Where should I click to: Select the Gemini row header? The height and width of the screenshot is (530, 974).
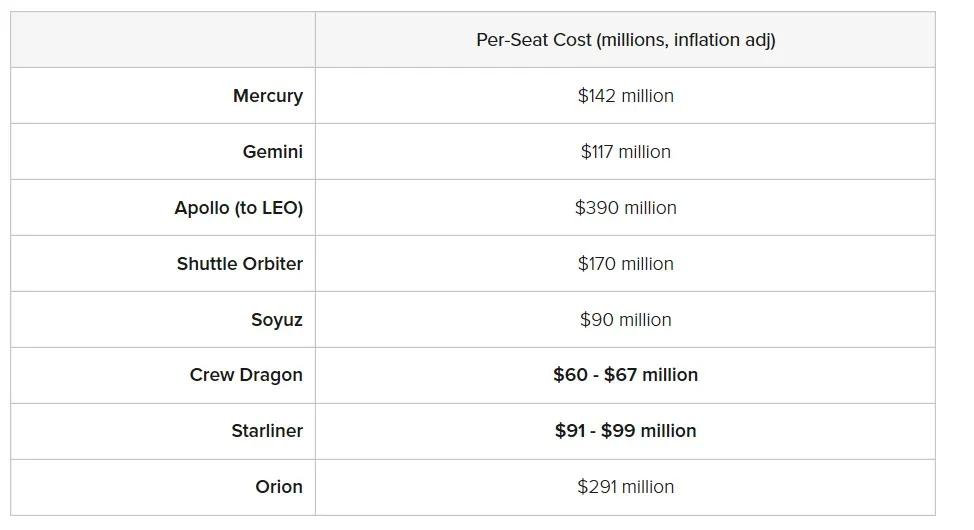272,152
